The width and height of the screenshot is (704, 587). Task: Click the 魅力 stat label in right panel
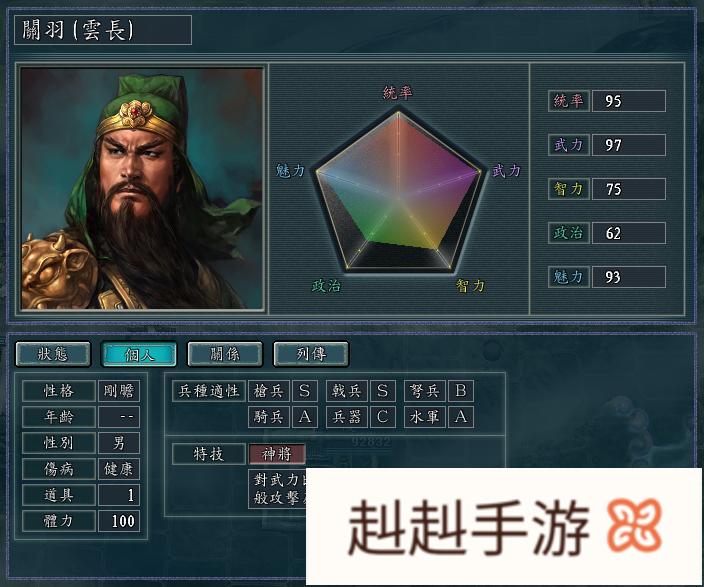(568, 277)
